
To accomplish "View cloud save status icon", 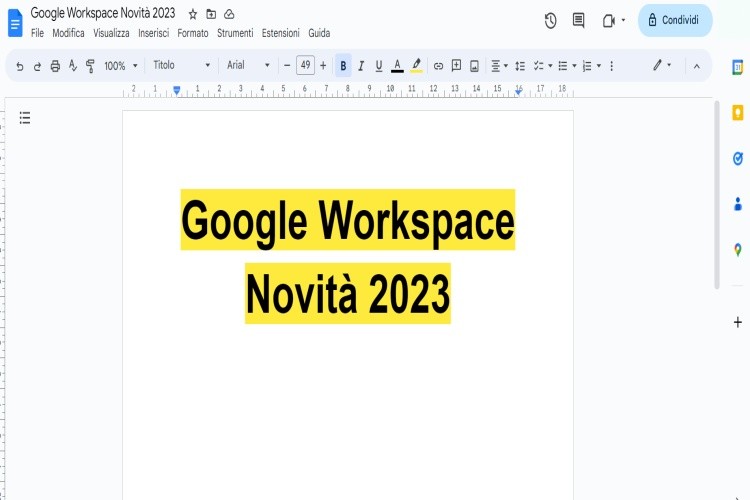I will 229,14.
